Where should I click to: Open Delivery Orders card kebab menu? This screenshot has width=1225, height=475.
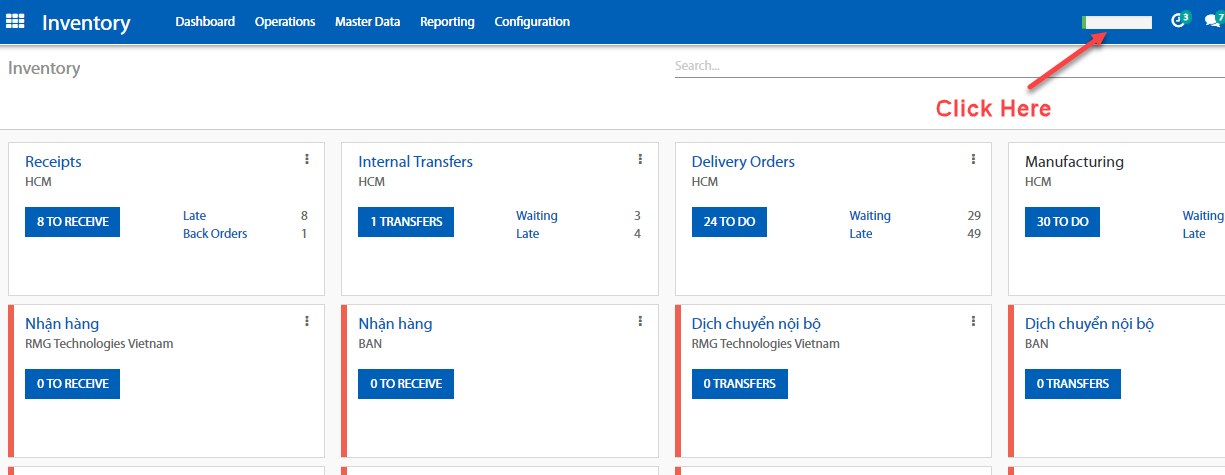coord(973,159)
